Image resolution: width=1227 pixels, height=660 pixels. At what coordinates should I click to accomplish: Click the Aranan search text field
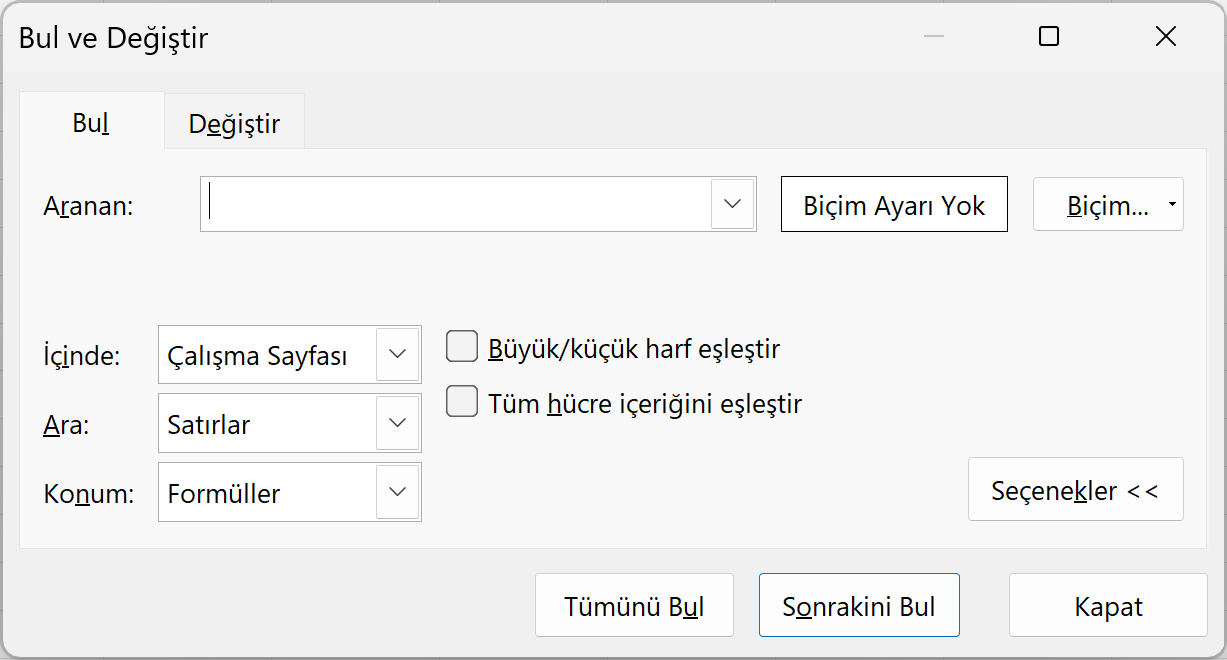pyautogui.click(x=455, y=204)
